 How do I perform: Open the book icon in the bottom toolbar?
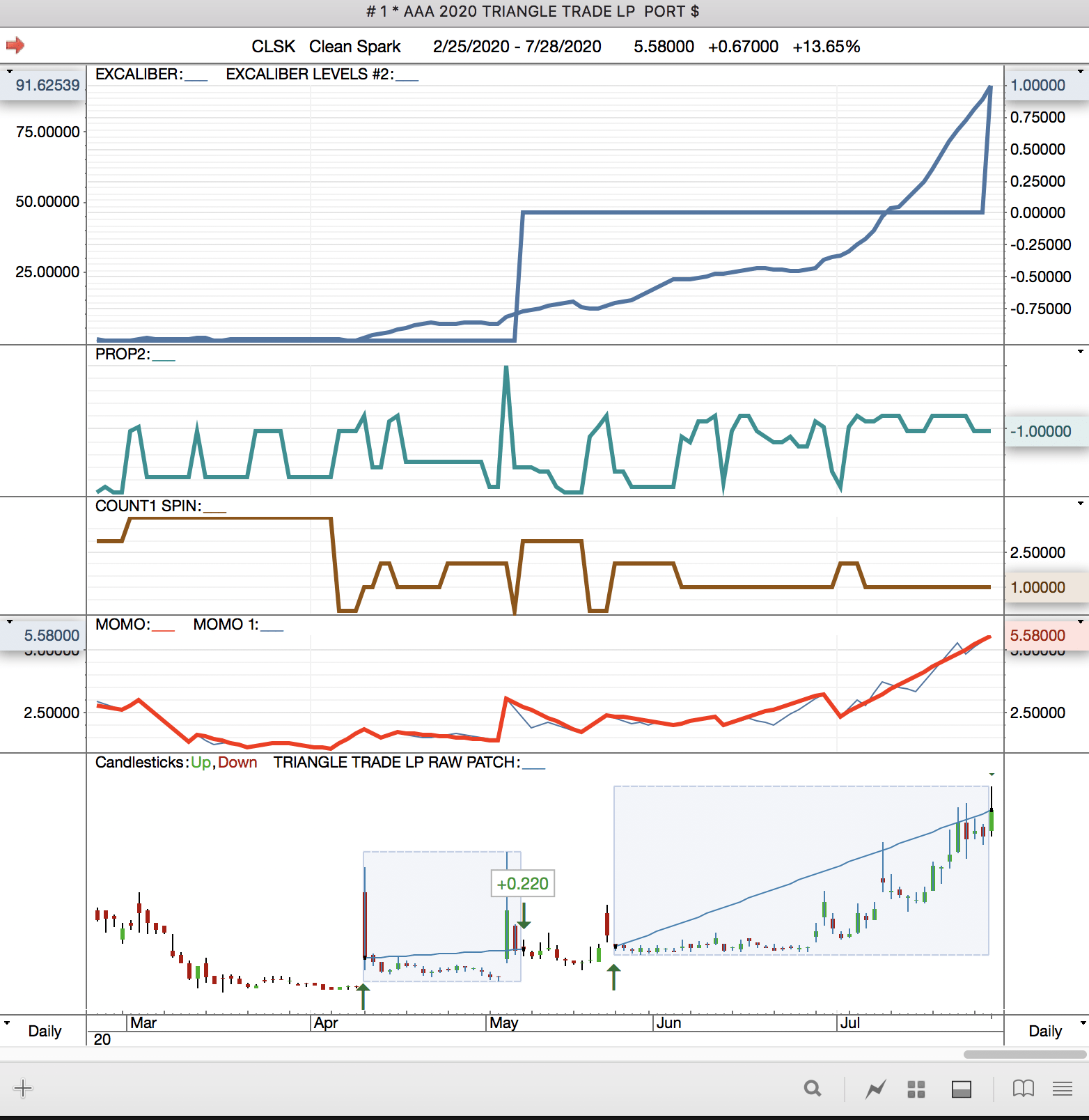click(1023, 1089)
